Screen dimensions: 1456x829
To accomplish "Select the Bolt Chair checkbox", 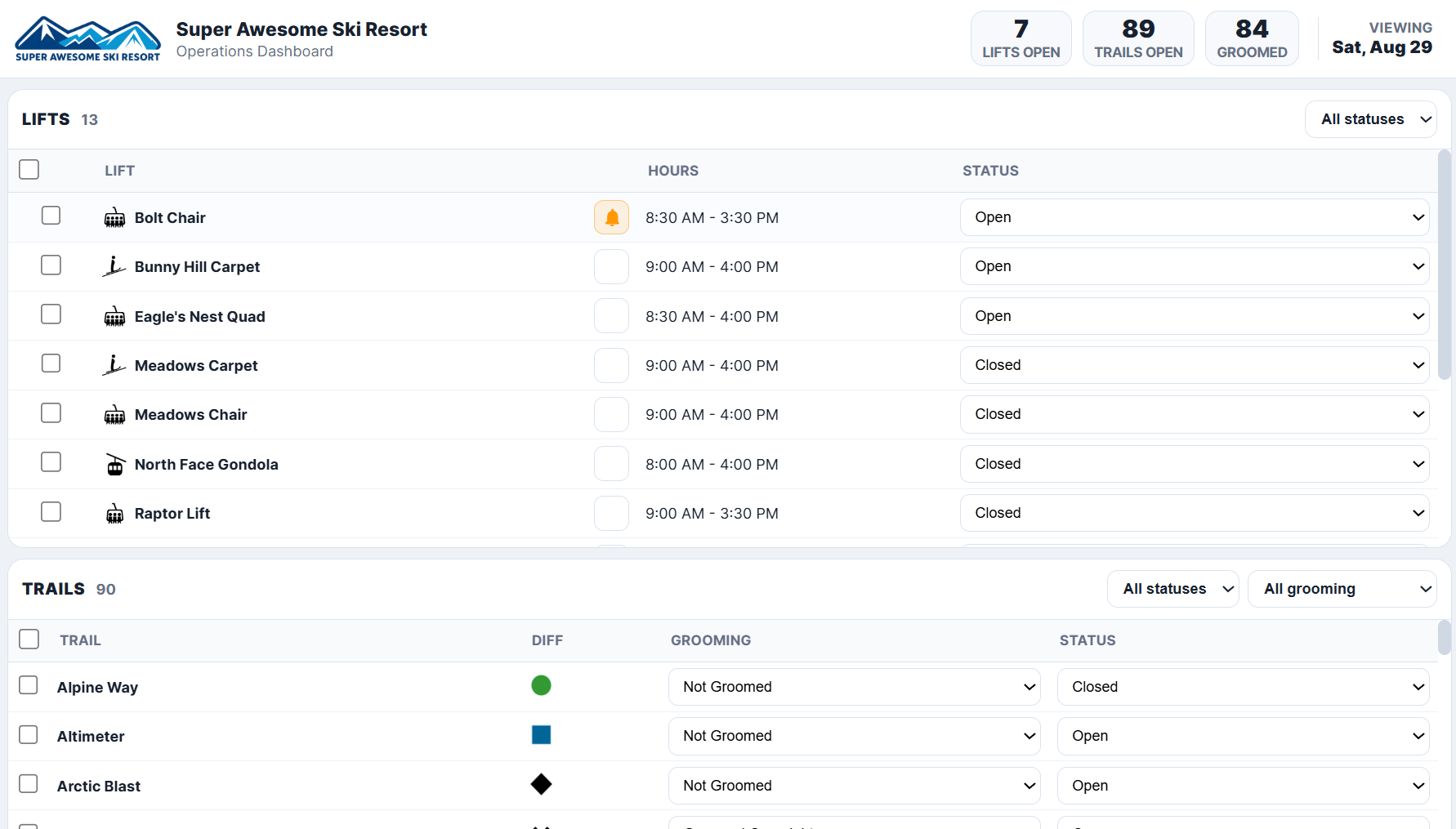I will click(51, 215).
